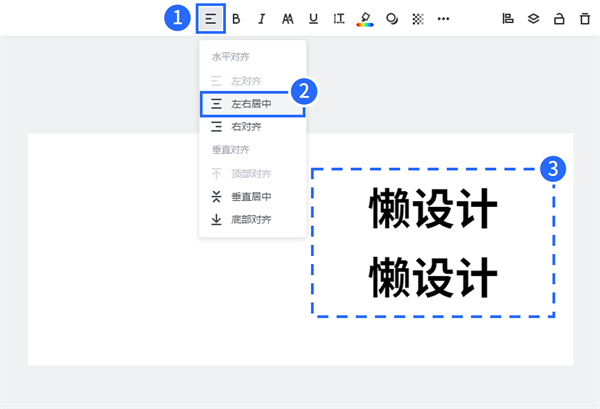Viewport: 600px width, 409px height.
Task: Open the font size AA tool
Action: [x=288, y=18]
